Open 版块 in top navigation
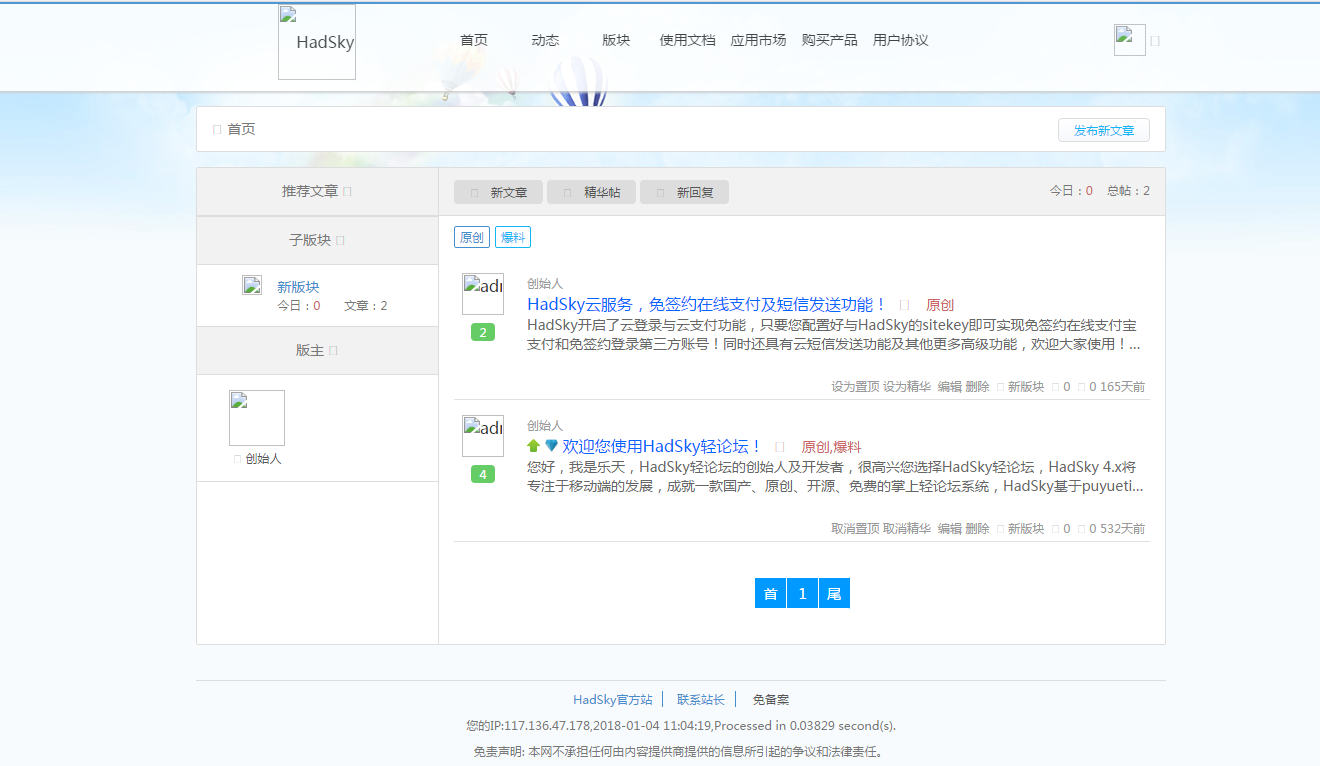1320x766 pixels. (x=616, y=40)
